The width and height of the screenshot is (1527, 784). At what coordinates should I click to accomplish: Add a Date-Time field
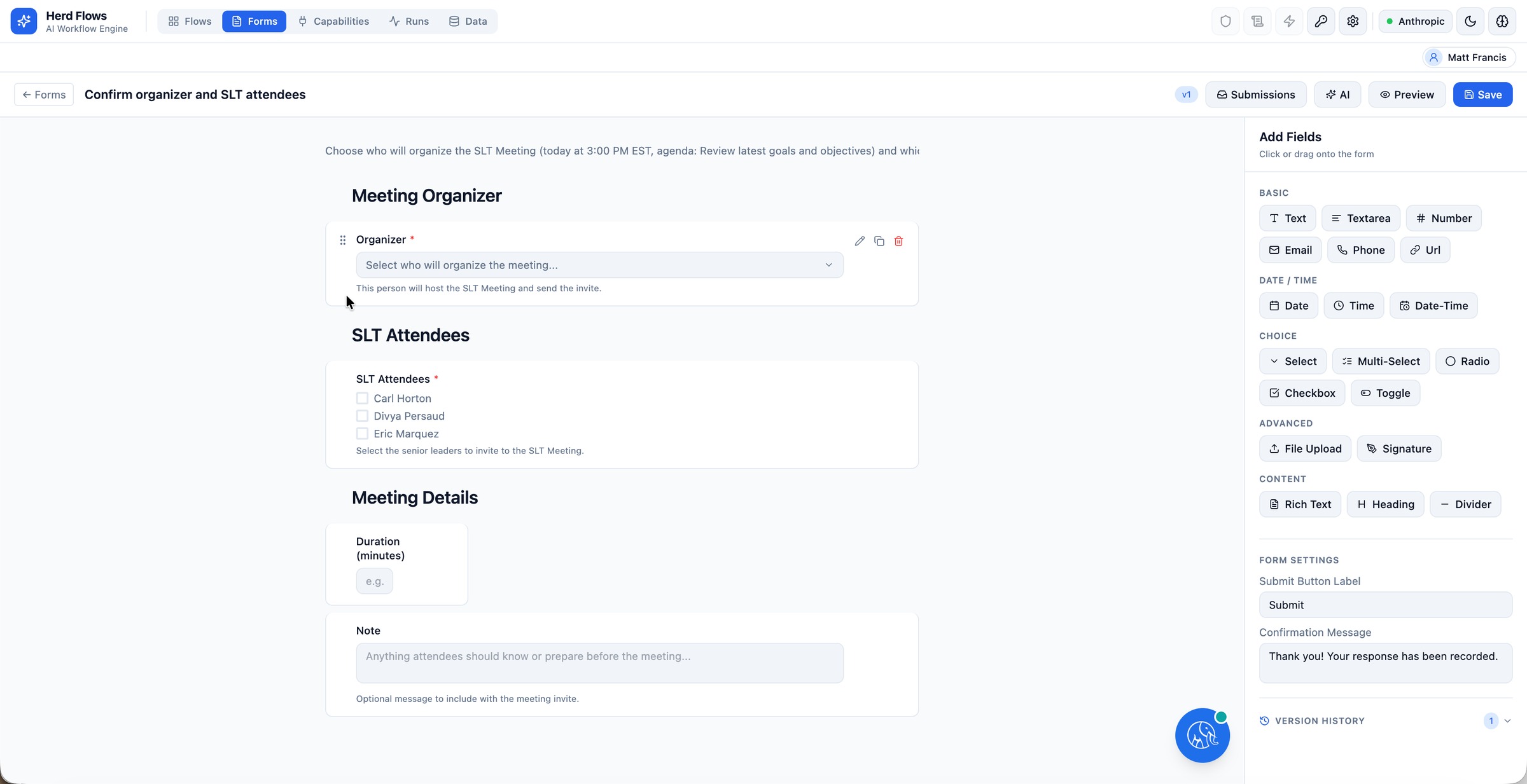click(1433, 306)
